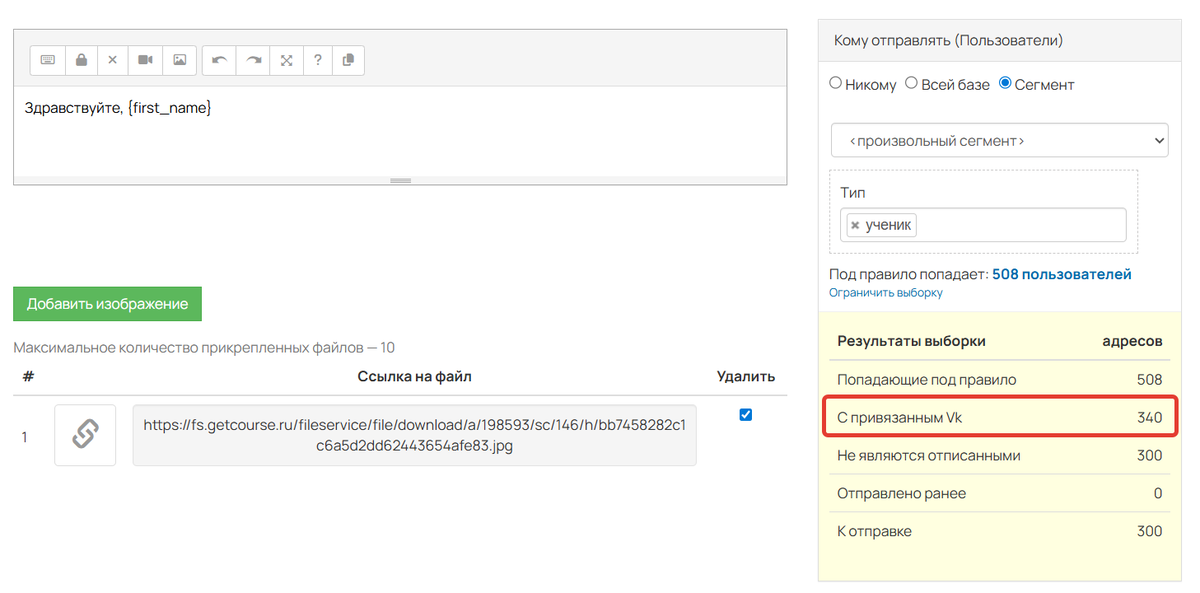Expand the editor to fullscreen

pyautogui.click(x=286, y=60)
